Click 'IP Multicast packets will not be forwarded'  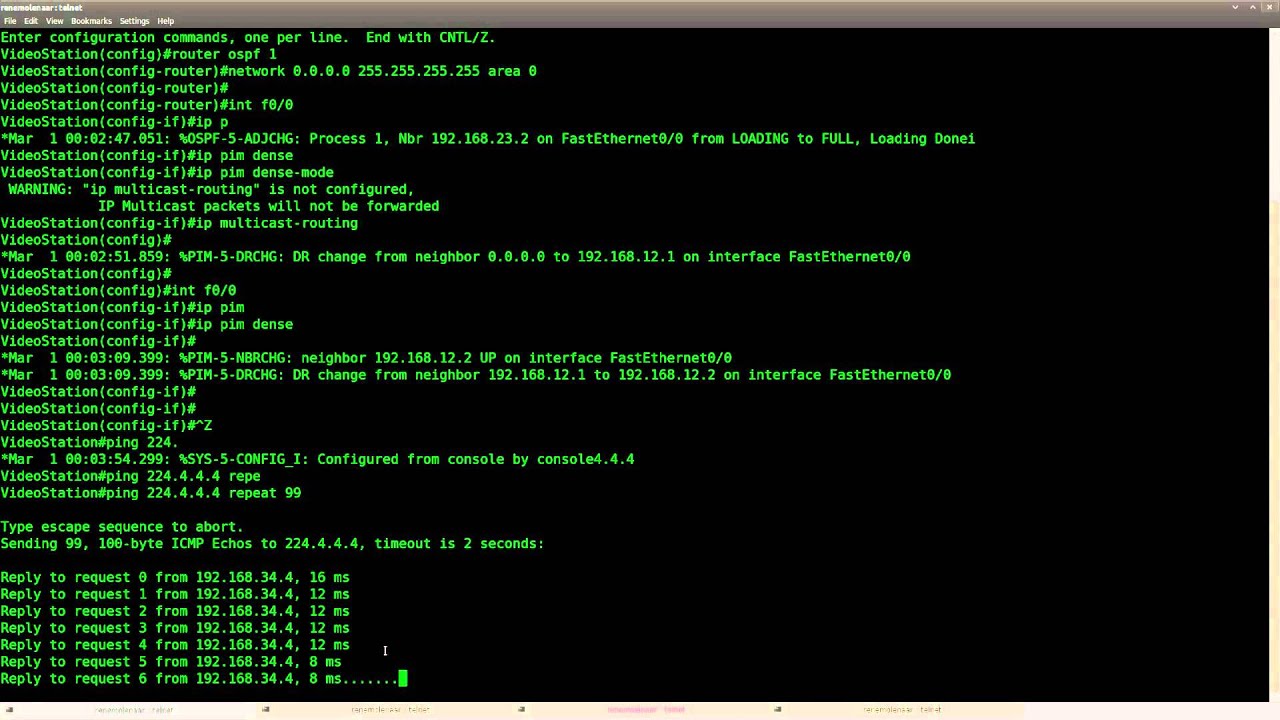[x=268, y=206]
